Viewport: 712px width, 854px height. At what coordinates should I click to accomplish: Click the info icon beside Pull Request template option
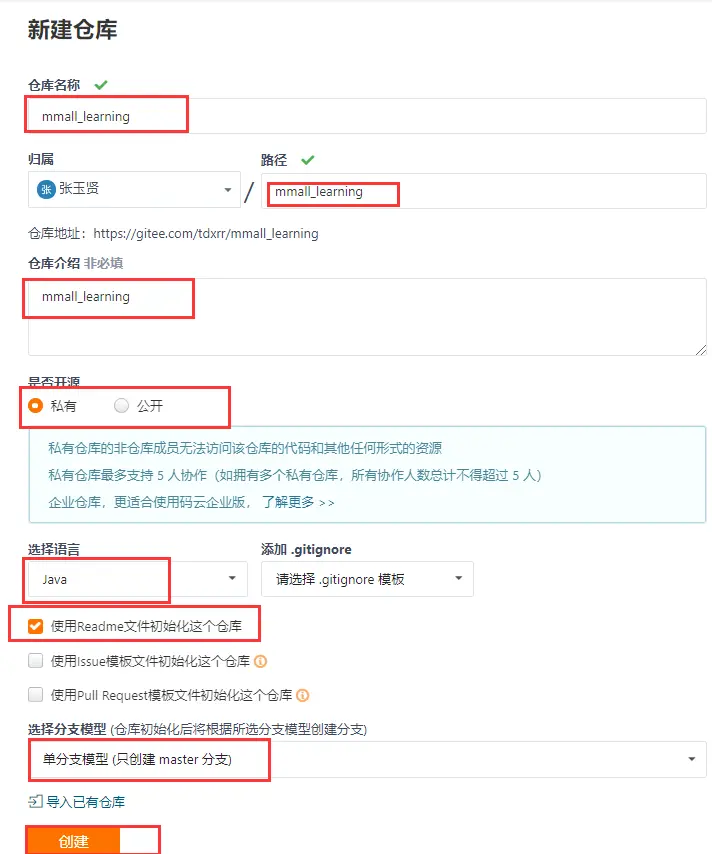pyautogui.click(x=303, y=696)
